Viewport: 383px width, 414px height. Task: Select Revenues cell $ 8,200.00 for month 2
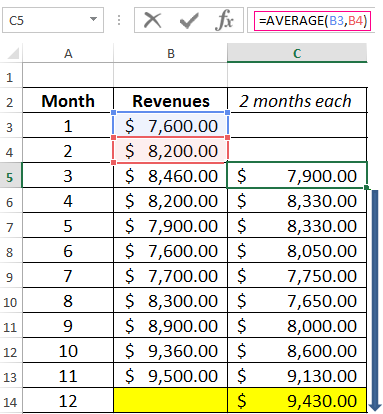(x=170, y=150)
